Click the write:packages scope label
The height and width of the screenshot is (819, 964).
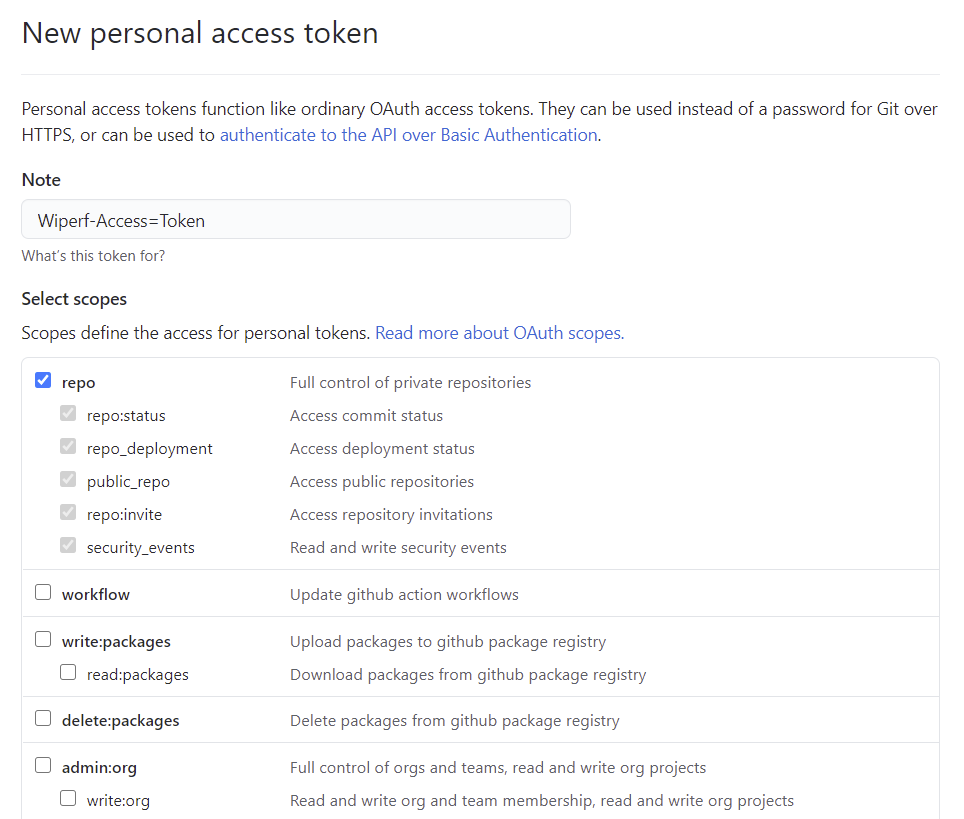pyautogui.click(x=116, y=642)
